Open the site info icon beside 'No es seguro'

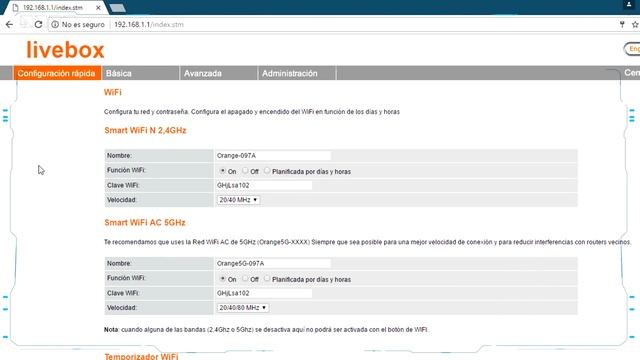55,24
